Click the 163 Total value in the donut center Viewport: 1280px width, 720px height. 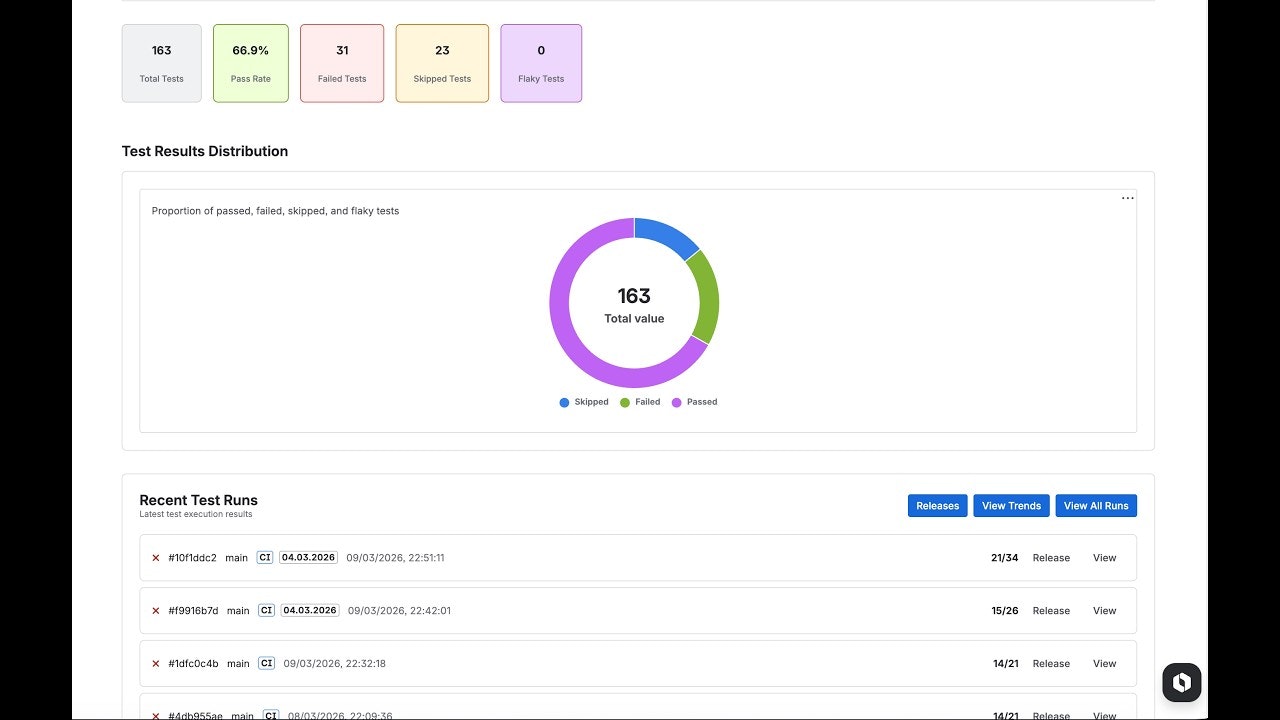point(634,304)
